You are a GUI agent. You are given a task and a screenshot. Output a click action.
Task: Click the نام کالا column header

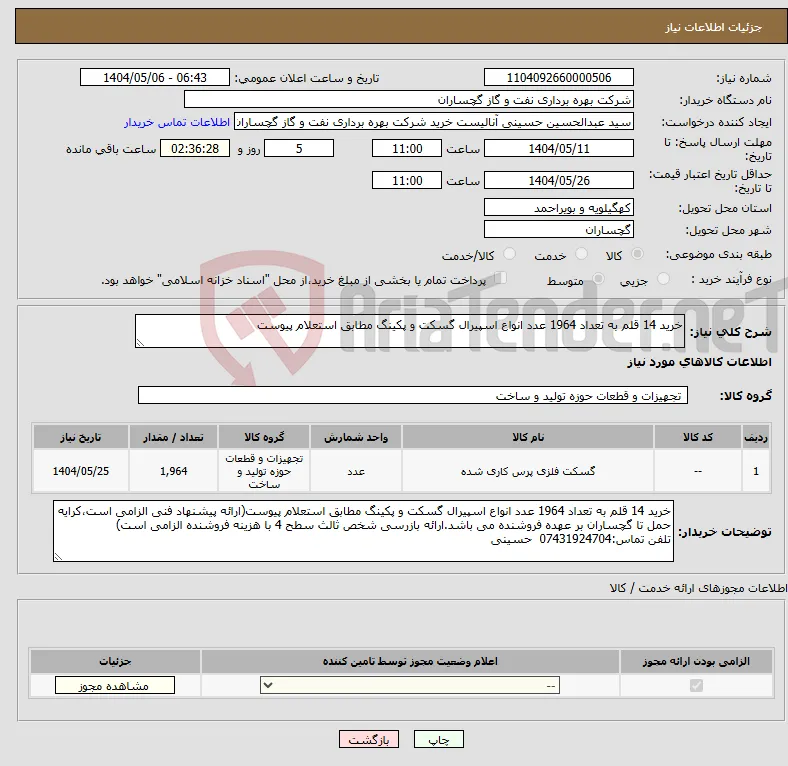(x=528, y=437)
